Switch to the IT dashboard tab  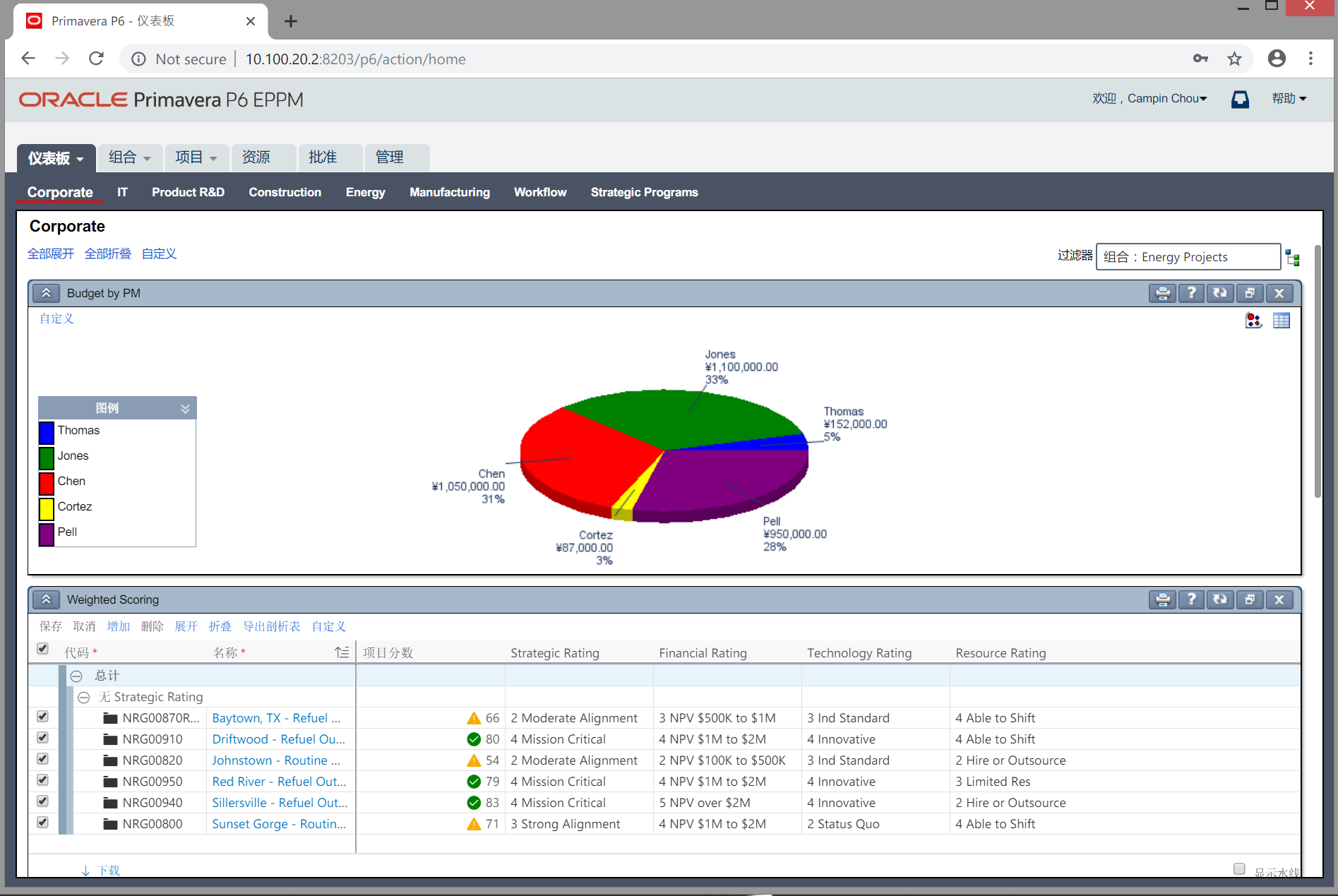[x=122, y=192]
